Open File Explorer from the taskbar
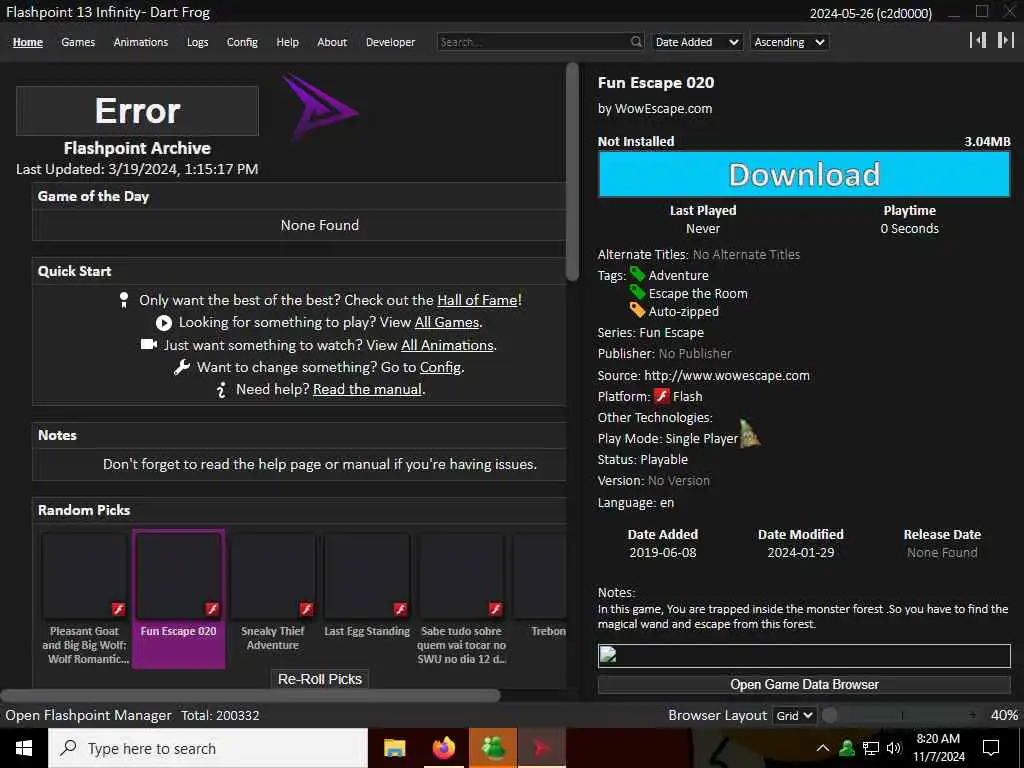 [394, 748]
